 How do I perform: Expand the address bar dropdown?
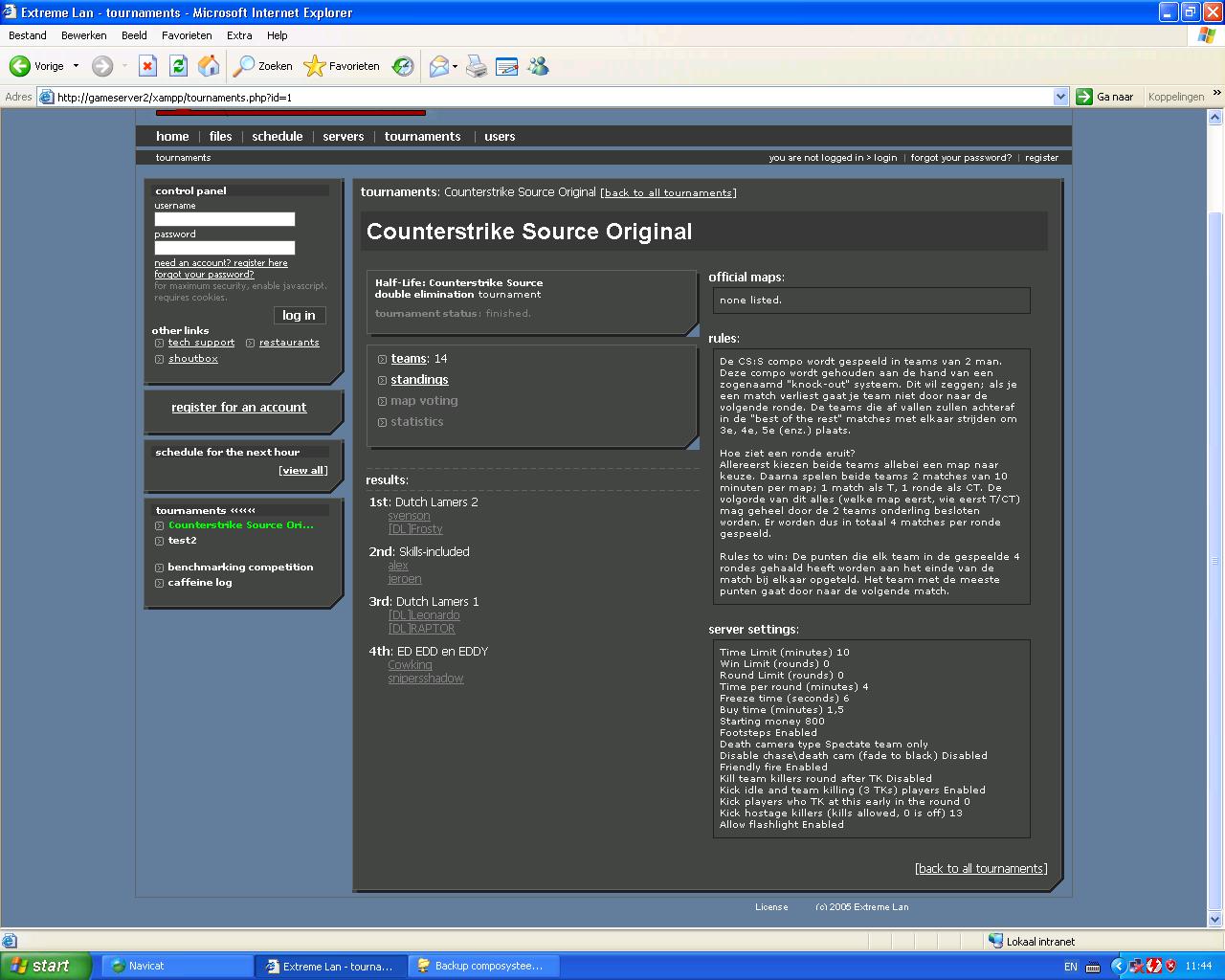pyautogui.click(x=1060, y=97)
